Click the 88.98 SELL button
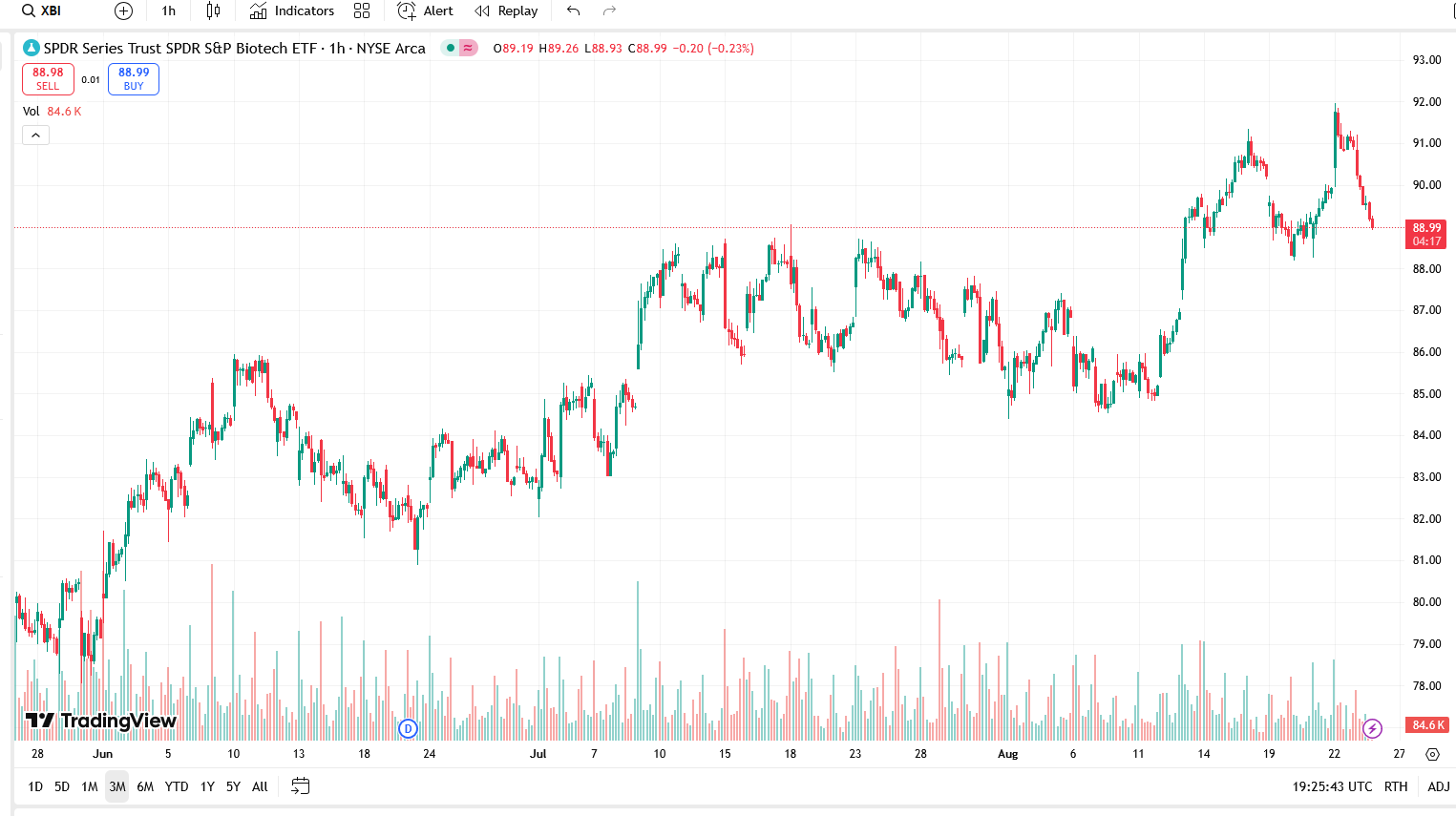 coord(48,79)
